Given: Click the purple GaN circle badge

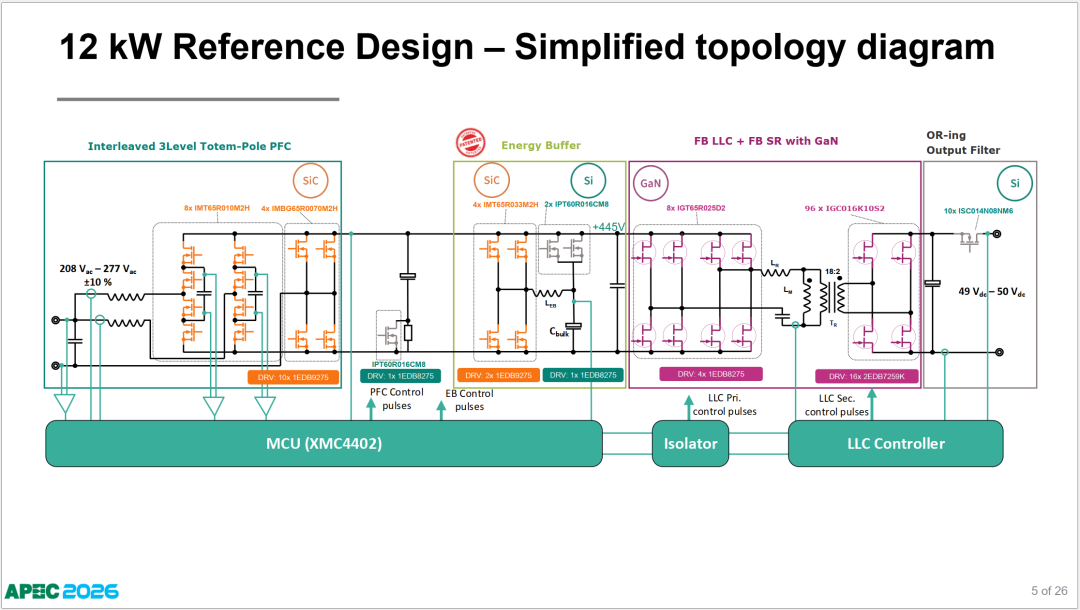Looking at the screenshot, I should tap(650, 183).
